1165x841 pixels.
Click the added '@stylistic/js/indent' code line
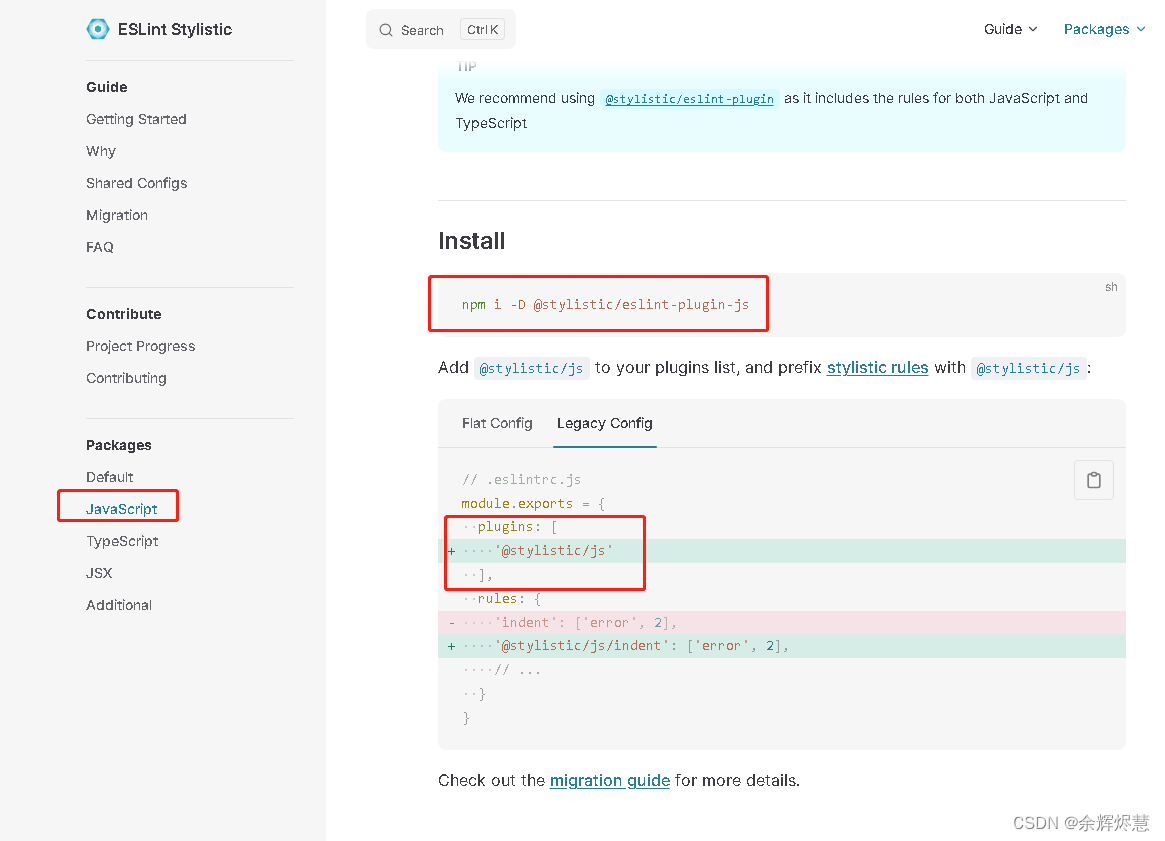(782, 646)
